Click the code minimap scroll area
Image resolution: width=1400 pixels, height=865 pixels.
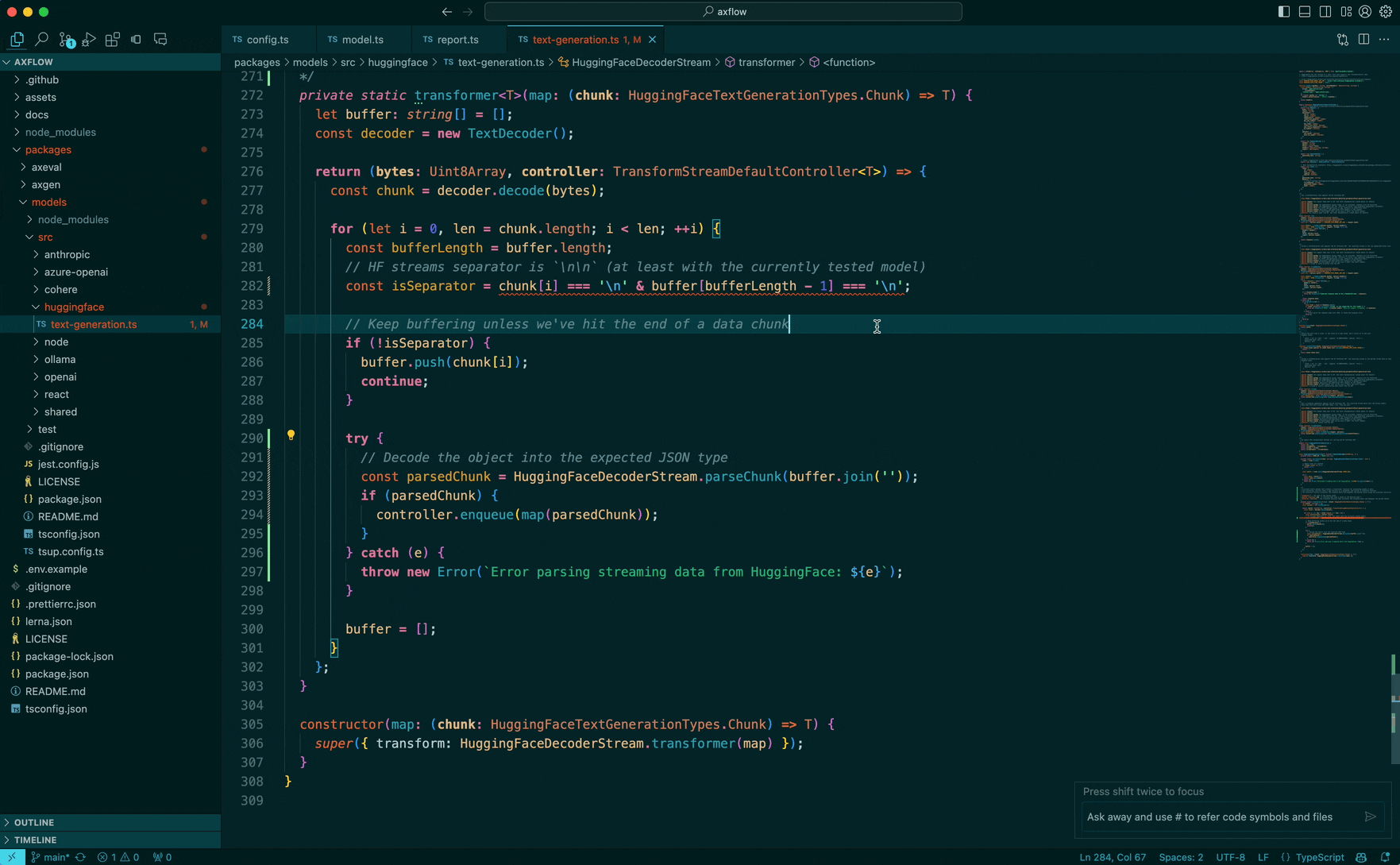(x=1342, y=318)
